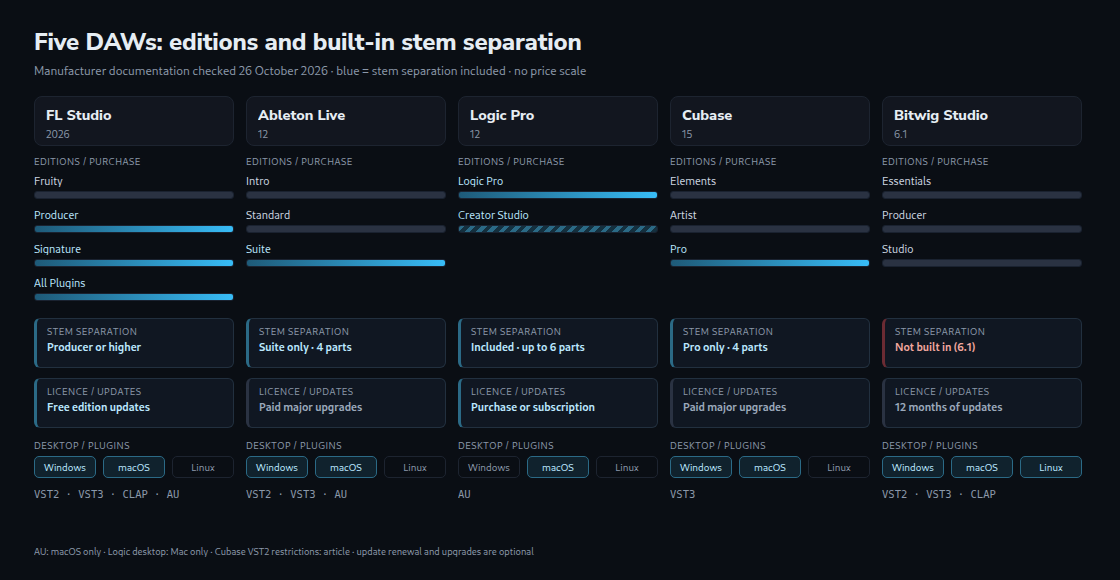Image resolution: width=1120 pixels, height=580 pixels.
Task: Click the "VST3" format under Cubase
Action: (x=683, y=494)
